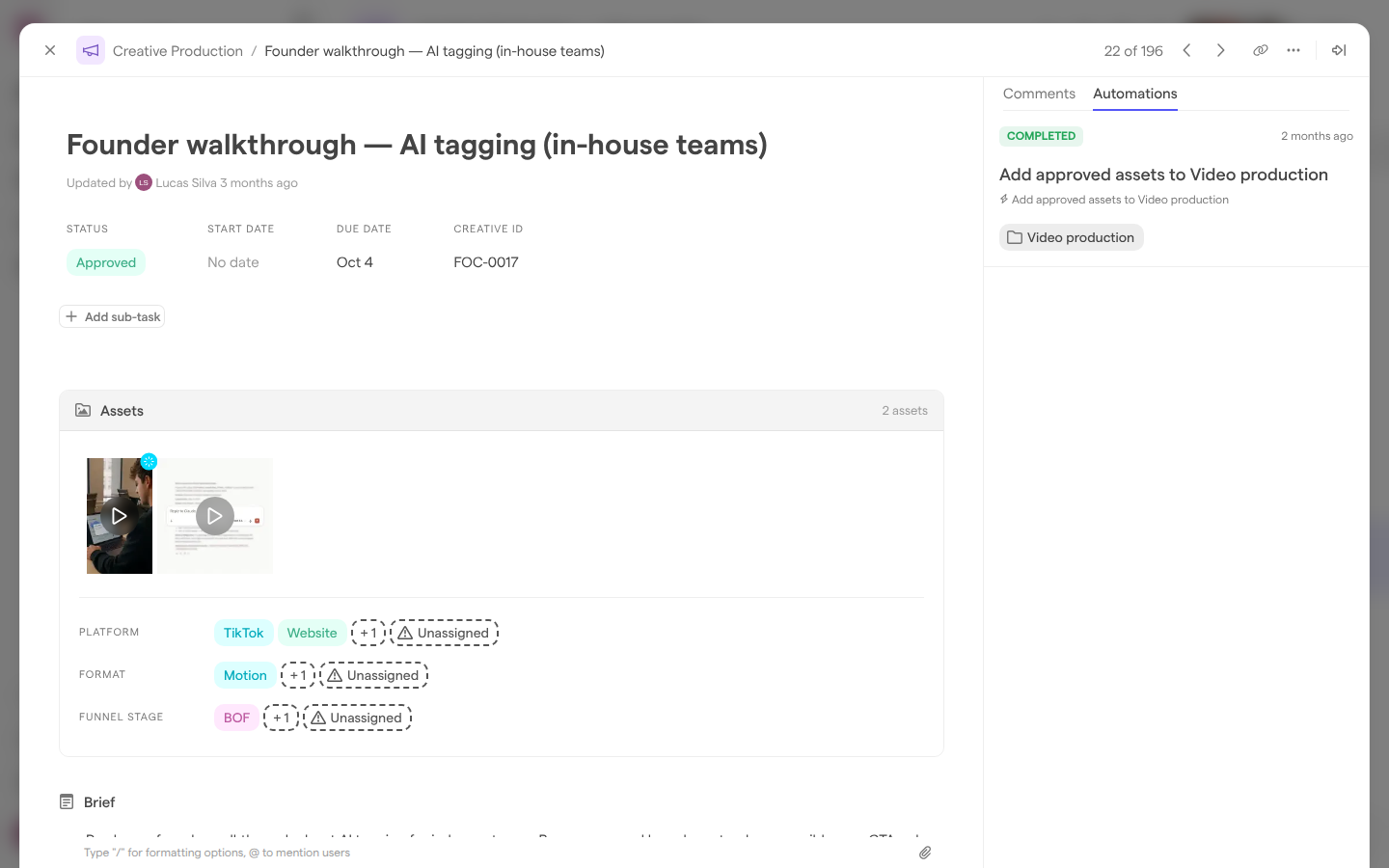Image resolution: width=1389 pixels, height=868 pixels.
Task: Open the Video production folder chip
Action: tap(1072, 237)
